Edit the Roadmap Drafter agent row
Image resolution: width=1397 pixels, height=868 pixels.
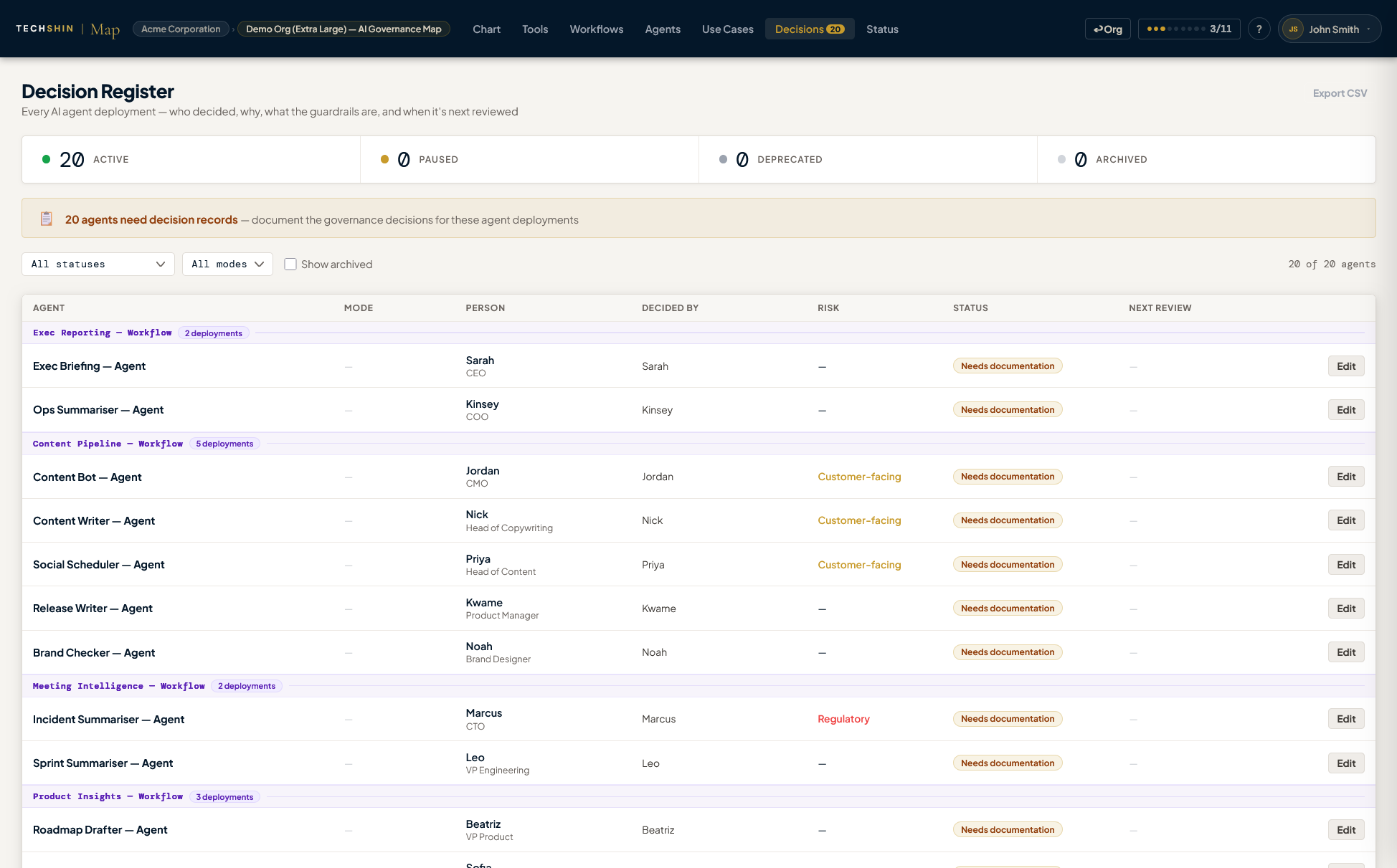pos(1346,830)
